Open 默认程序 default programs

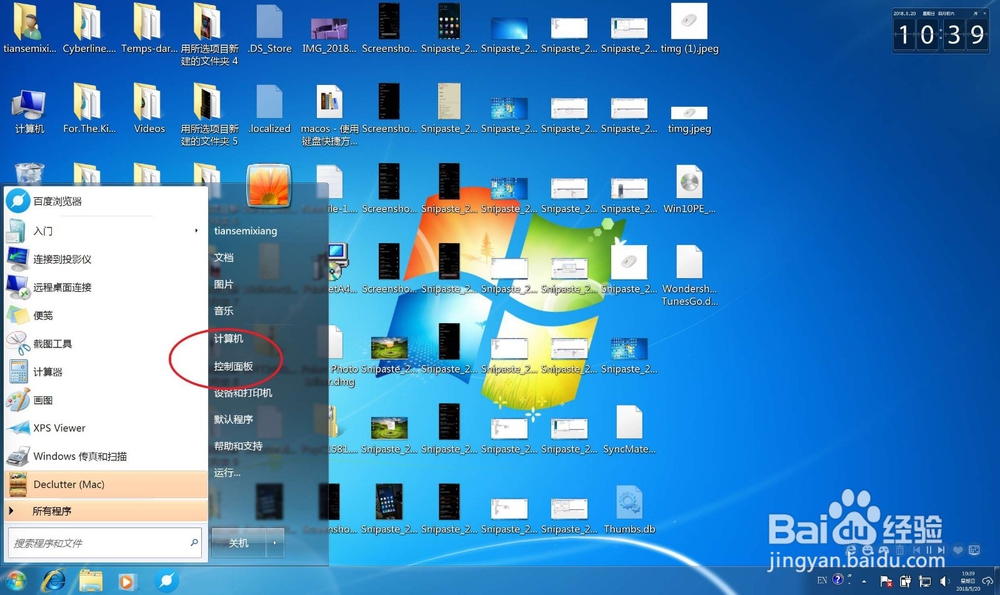click(233, 420)
